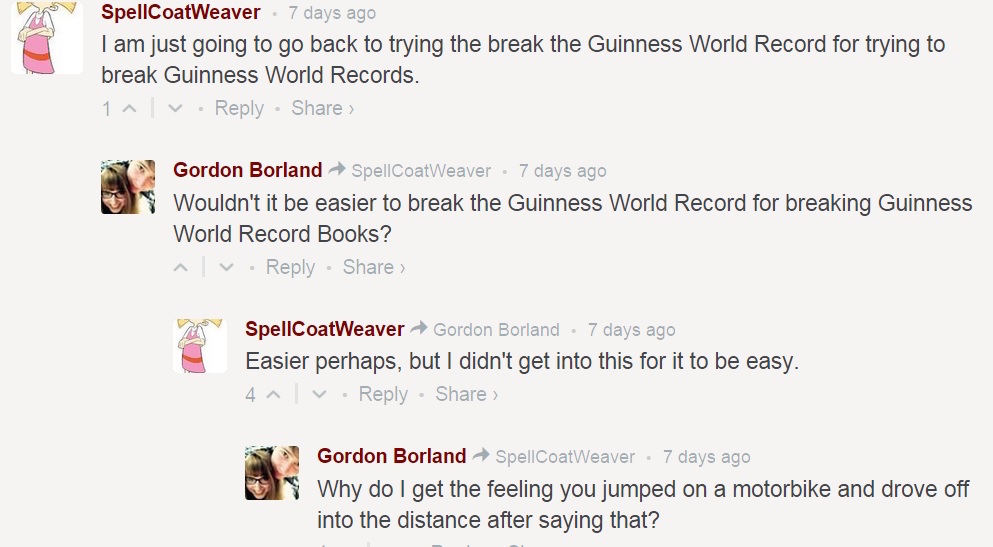Screen dimensions: 993x547
Task: Downvote Gordon Borland's 'Wouldn't it be easier' reply
Action: point(227,268)
